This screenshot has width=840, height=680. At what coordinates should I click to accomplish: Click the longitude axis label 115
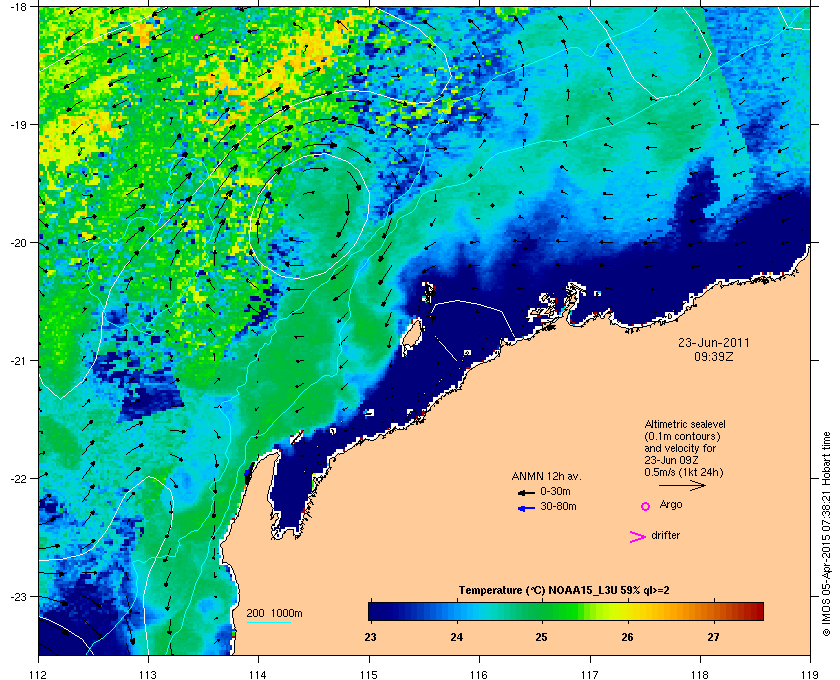click(x=369, y=674)
